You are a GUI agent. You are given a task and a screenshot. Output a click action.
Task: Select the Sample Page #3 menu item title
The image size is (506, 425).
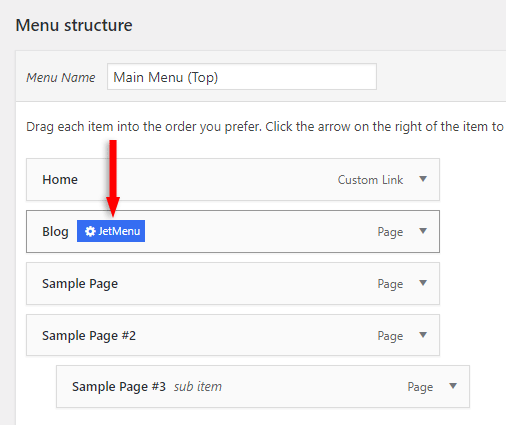[x=119, y=387]
